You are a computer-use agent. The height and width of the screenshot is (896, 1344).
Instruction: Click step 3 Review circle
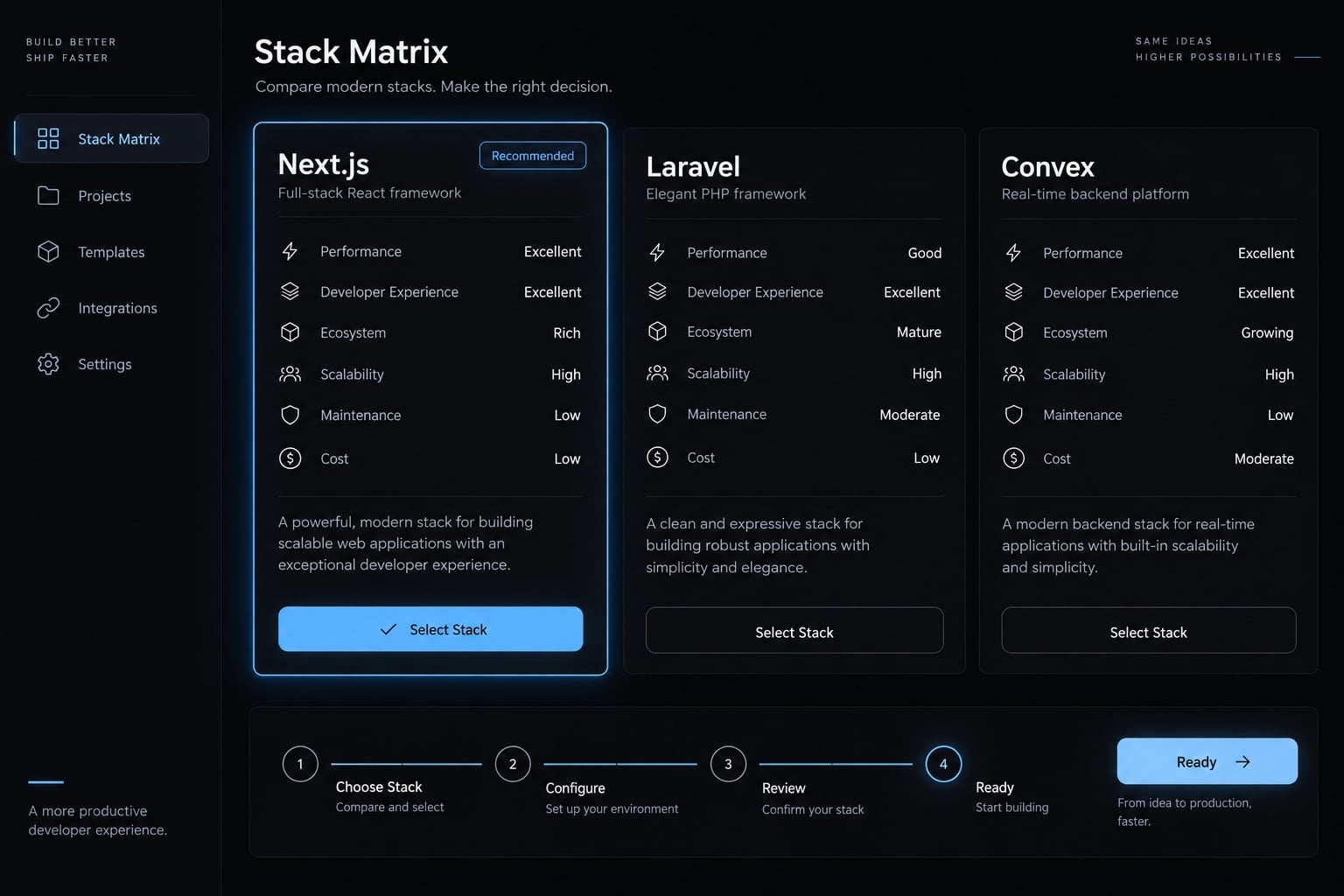pos(728,764)
